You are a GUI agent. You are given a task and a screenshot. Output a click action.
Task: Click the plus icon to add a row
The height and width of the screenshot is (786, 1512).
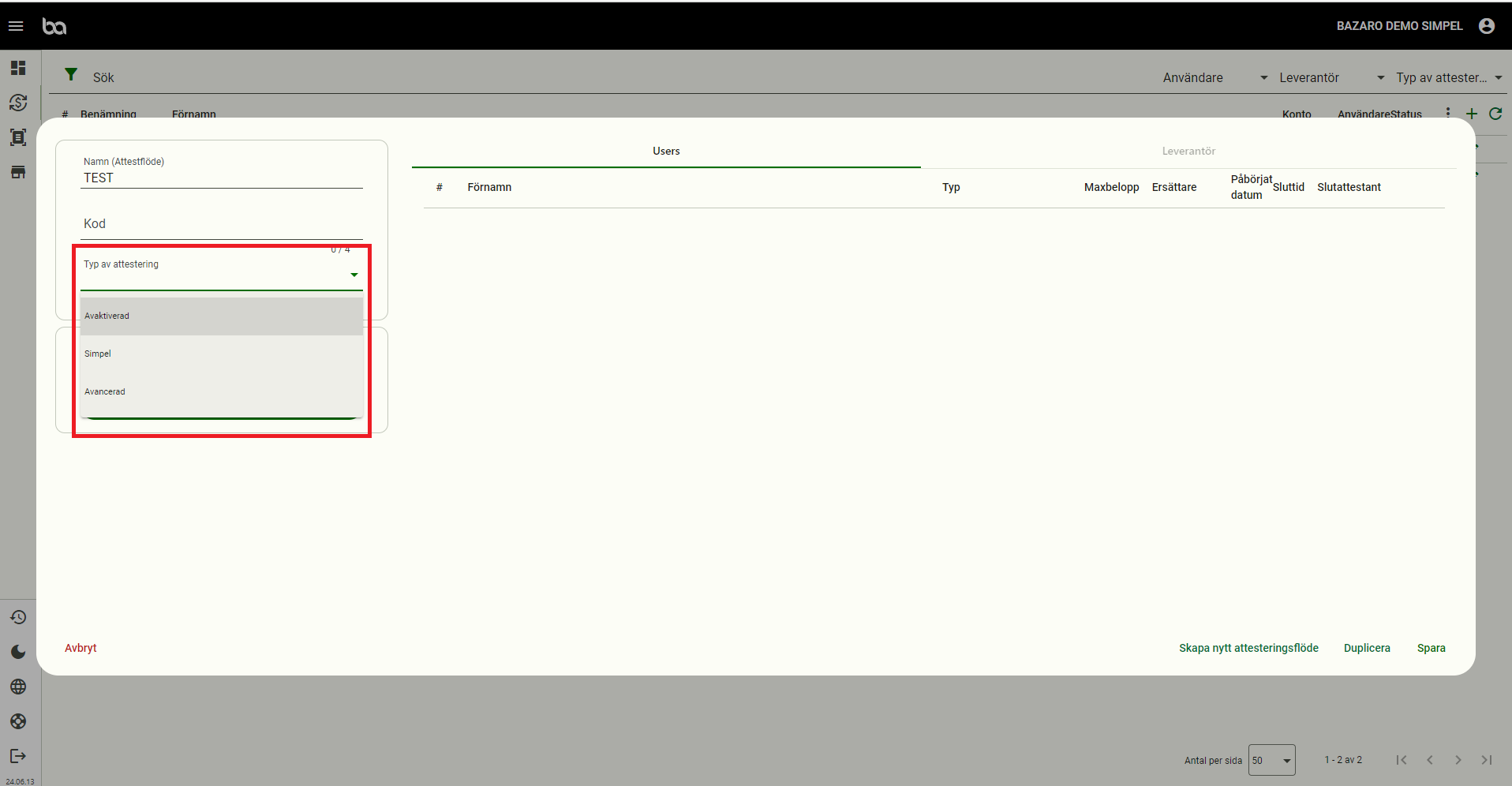pos(1472,114)
